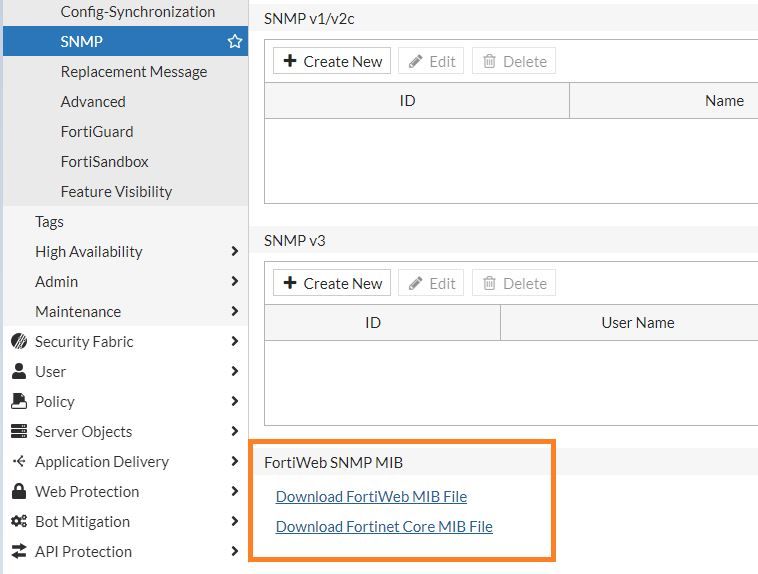
Task: Click the Policy document icon
Action: pyautogui.click(x=18, y=402)
